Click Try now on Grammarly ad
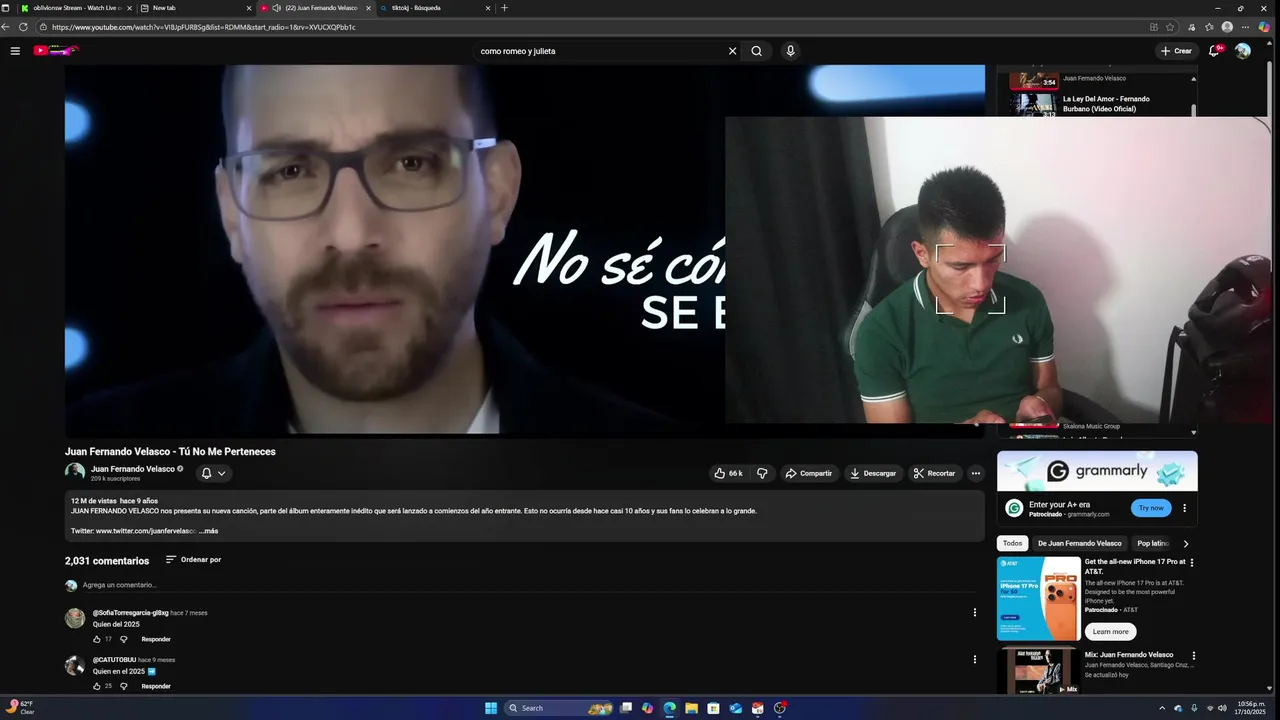1280x720 pixels. [1151, 508]
